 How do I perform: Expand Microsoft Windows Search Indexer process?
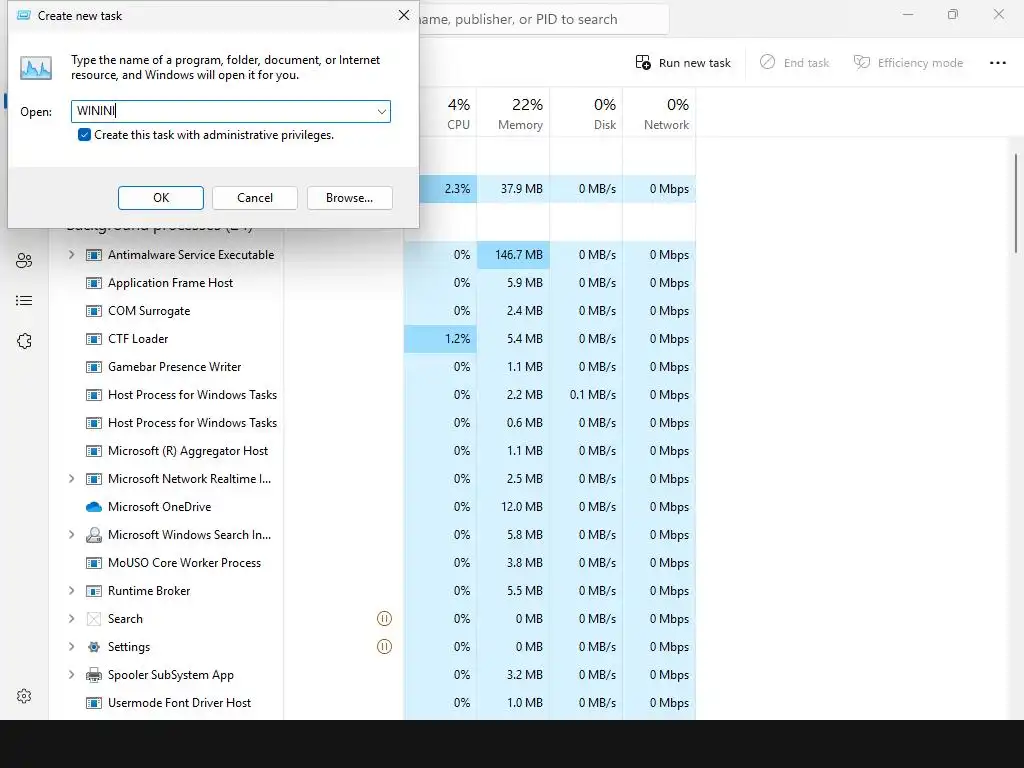pyautogui.click(x=71, y=535)
